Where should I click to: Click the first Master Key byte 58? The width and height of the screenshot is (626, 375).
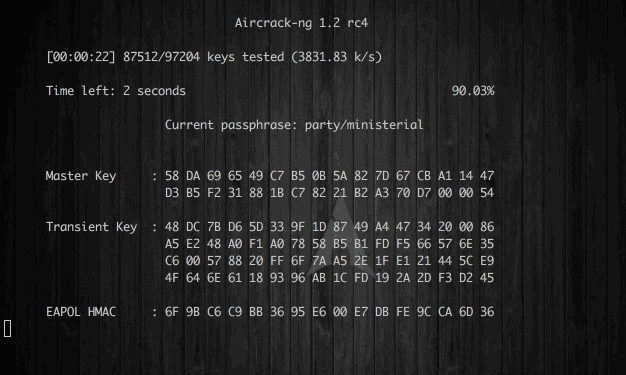tap(172, 176)
